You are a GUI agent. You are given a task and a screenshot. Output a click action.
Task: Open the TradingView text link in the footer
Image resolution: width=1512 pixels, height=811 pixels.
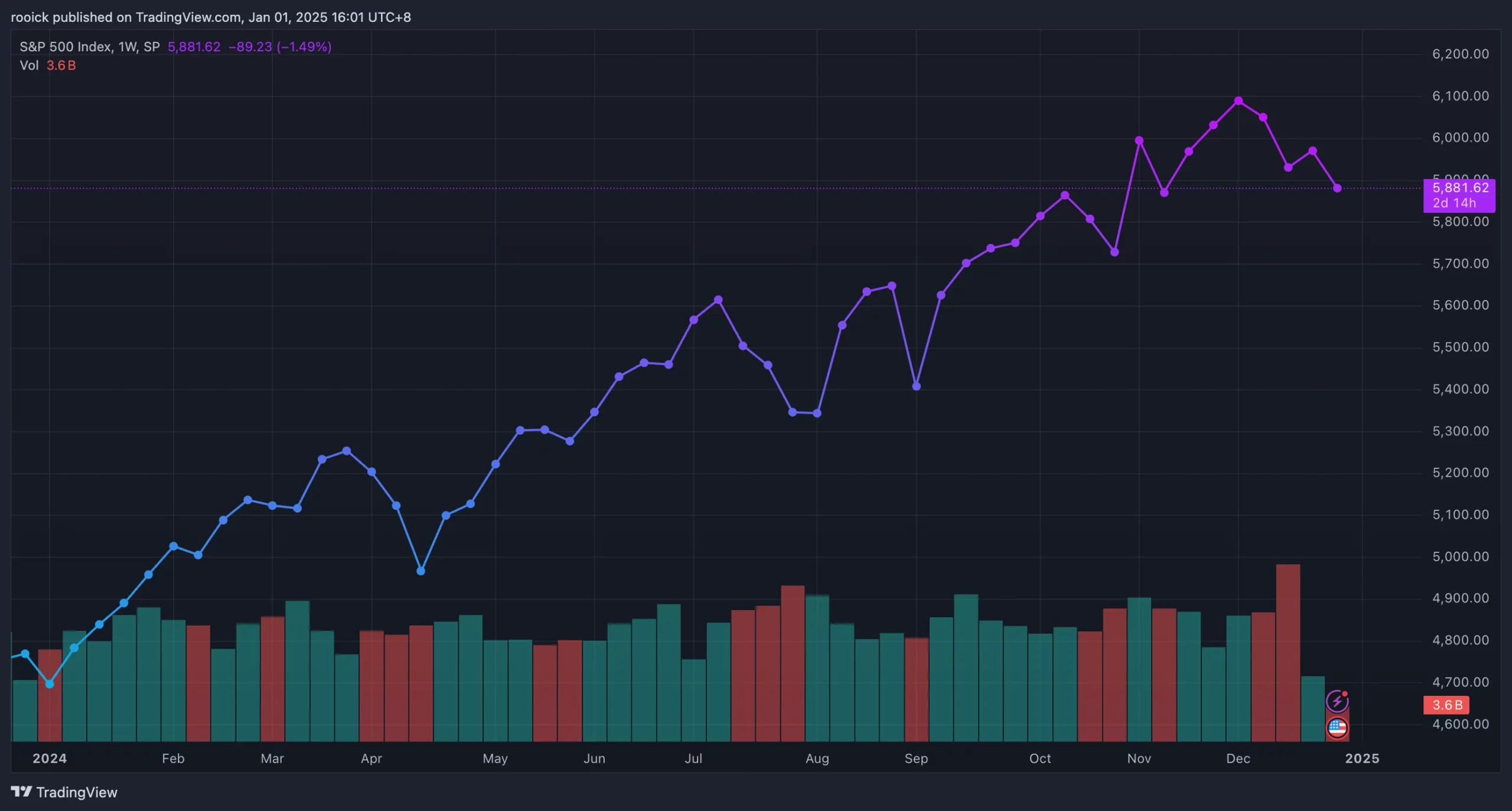77,792
